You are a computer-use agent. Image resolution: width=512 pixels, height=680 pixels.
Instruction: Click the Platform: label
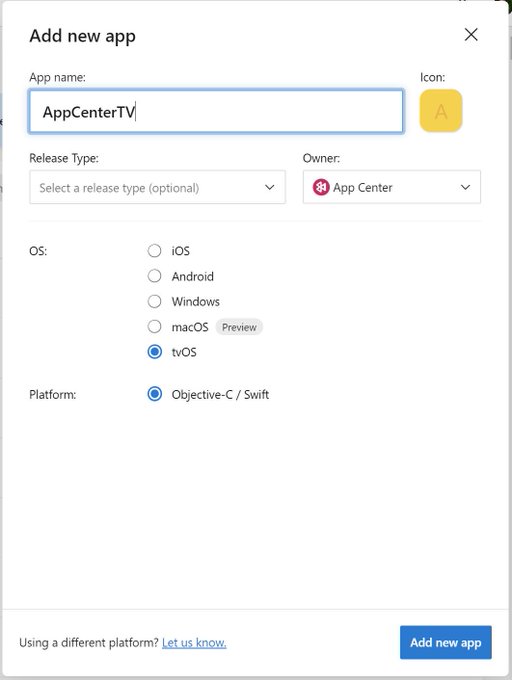[52, 395]
